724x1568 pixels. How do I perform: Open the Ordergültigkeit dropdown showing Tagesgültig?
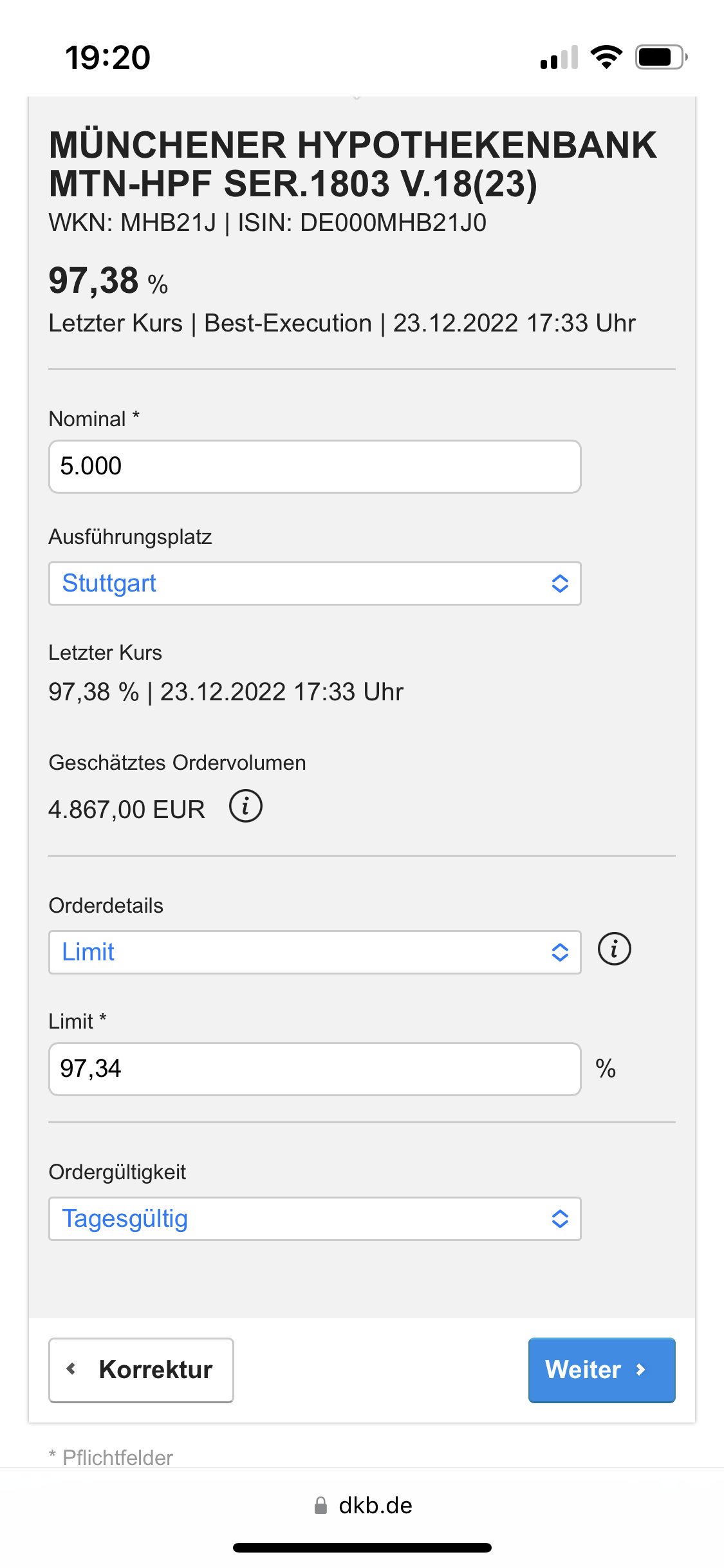(315, 1218)
